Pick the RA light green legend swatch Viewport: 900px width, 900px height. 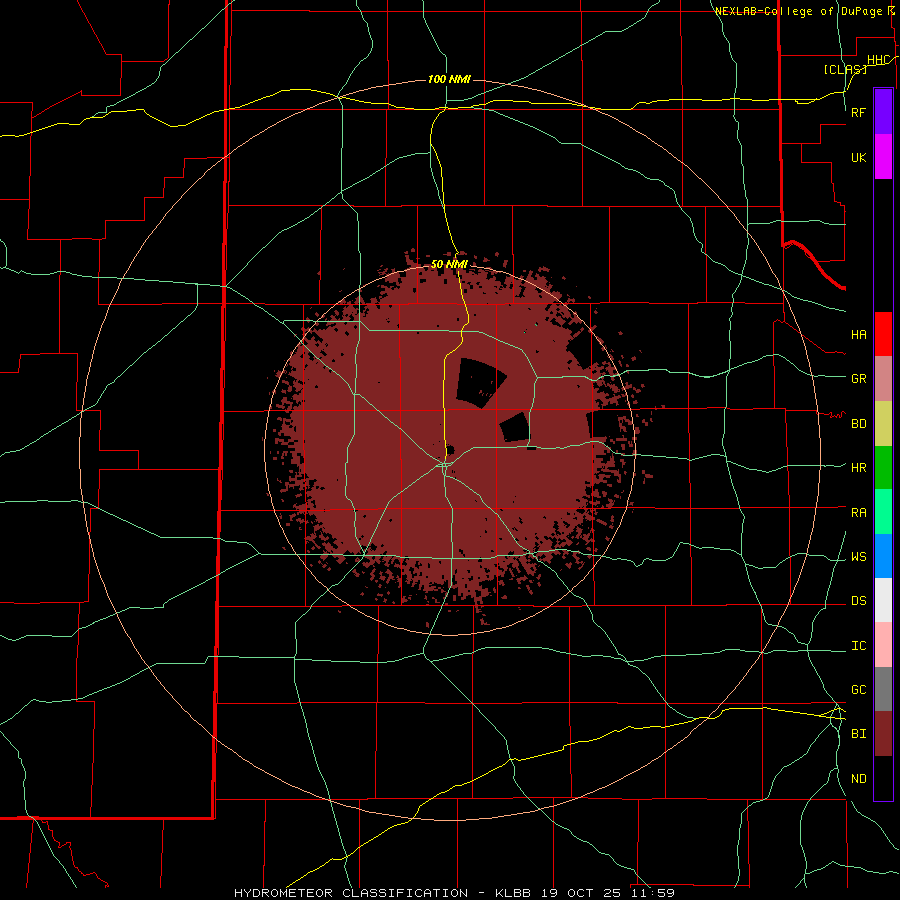click(883, 512)
